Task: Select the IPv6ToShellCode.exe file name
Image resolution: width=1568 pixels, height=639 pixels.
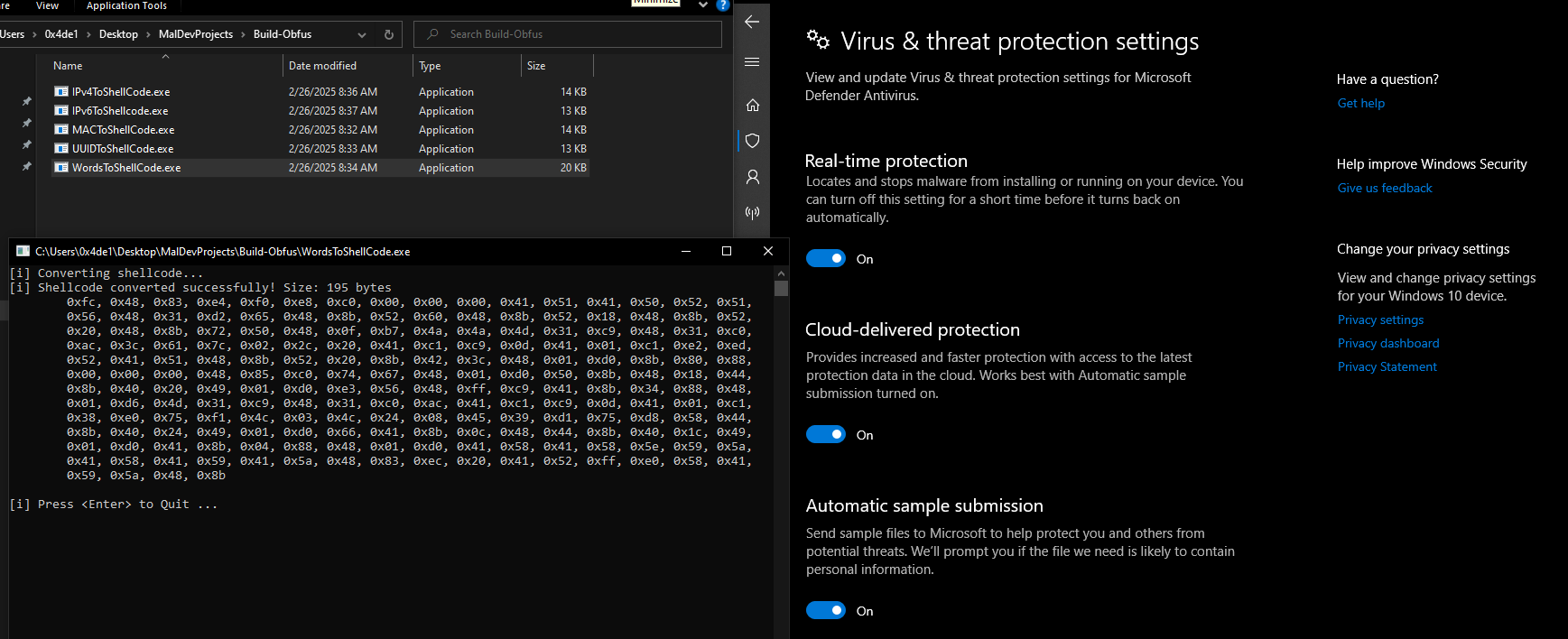Action: tap(120, 111)
